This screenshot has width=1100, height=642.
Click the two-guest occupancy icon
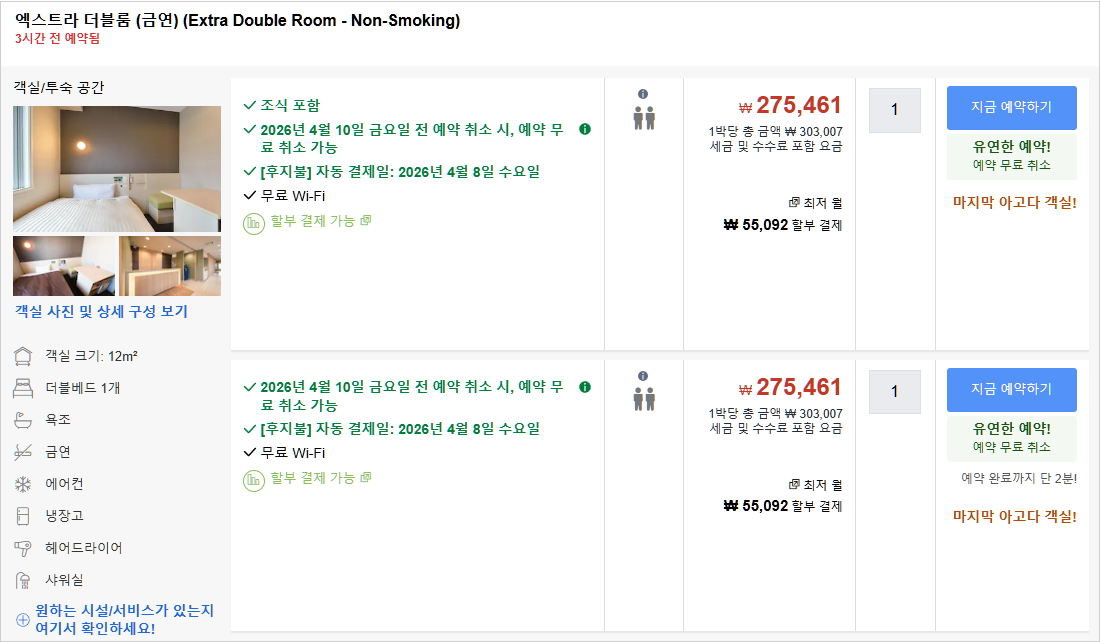(644, 118)
